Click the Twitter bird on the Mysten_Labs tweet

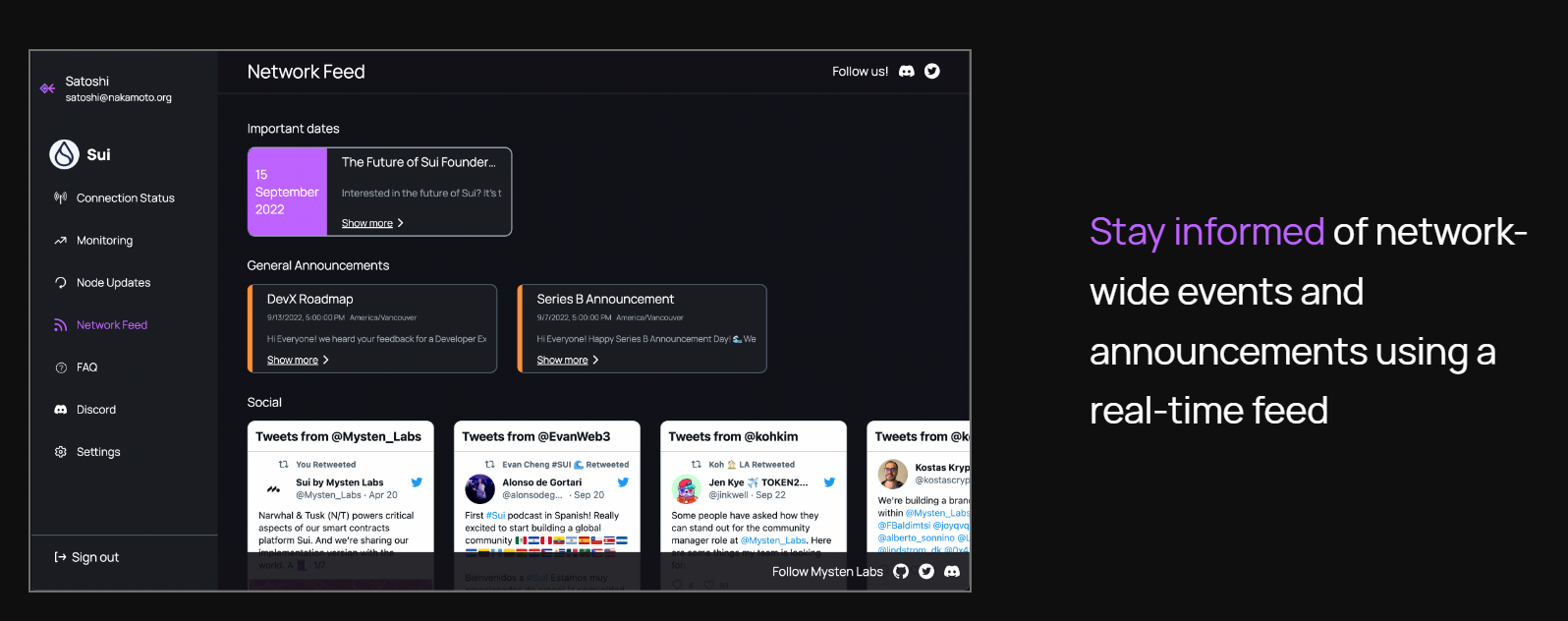417,482
